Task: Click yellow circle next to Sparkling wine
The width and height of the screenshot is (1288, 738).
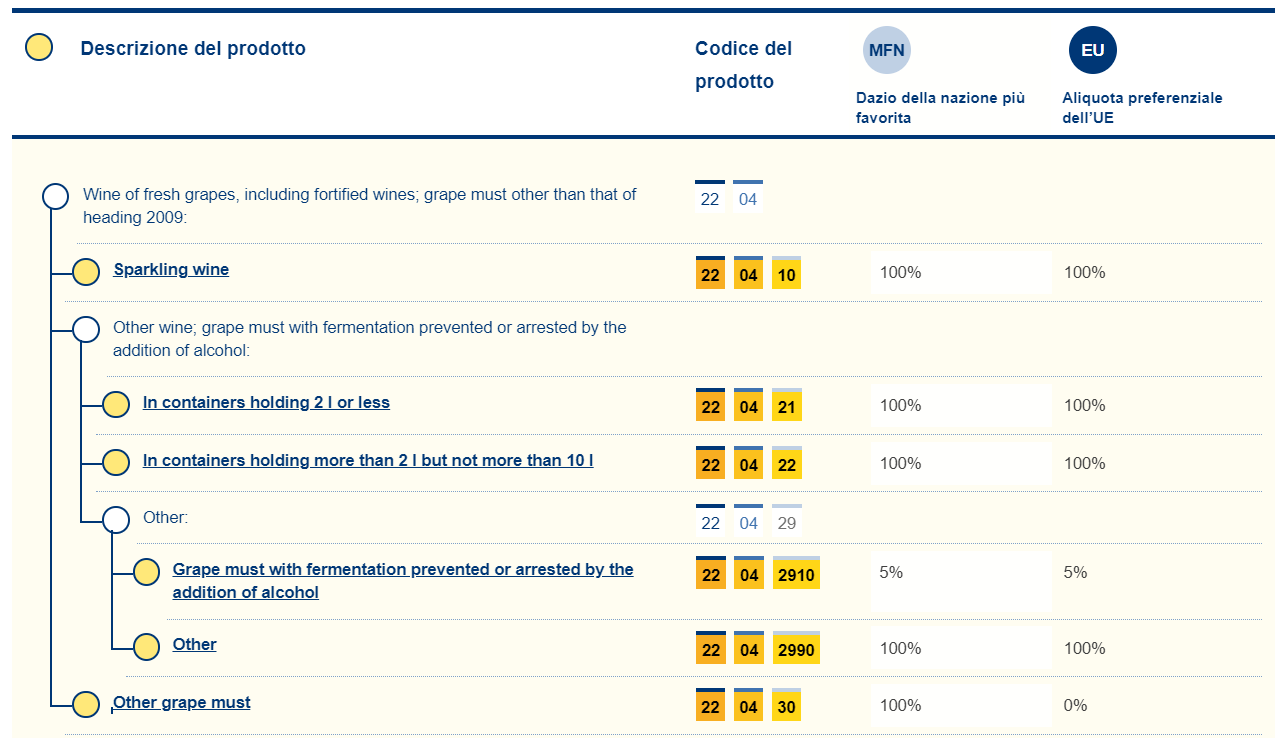Action: point(86,271)
